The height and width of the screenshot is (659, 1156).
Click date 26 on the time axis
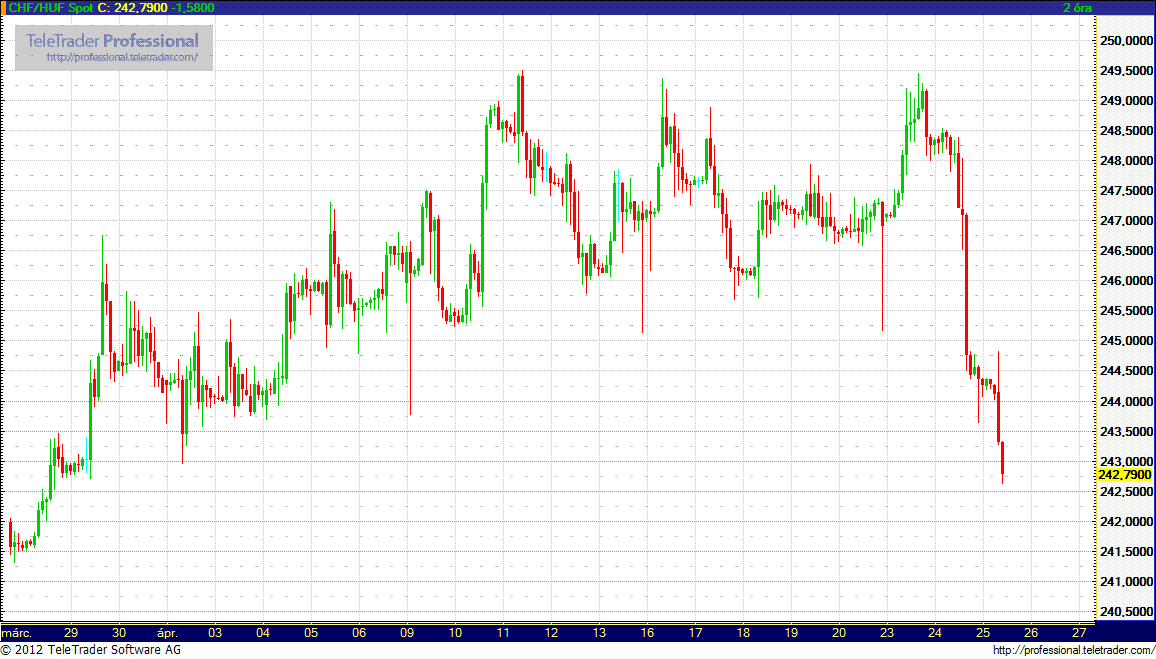pos(1031,633)
